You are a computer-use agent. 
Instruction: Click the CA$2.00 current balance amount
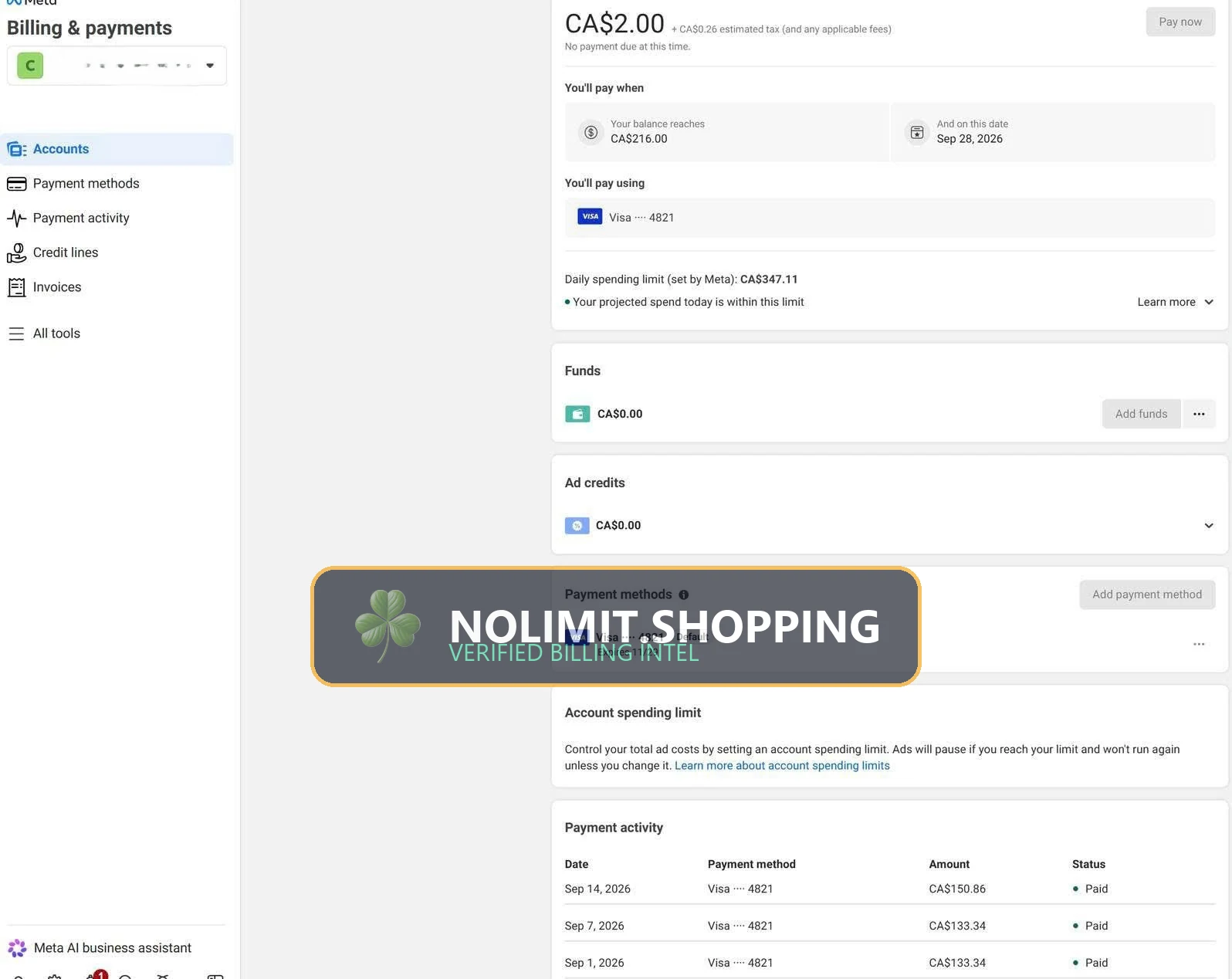click(614, 23)
